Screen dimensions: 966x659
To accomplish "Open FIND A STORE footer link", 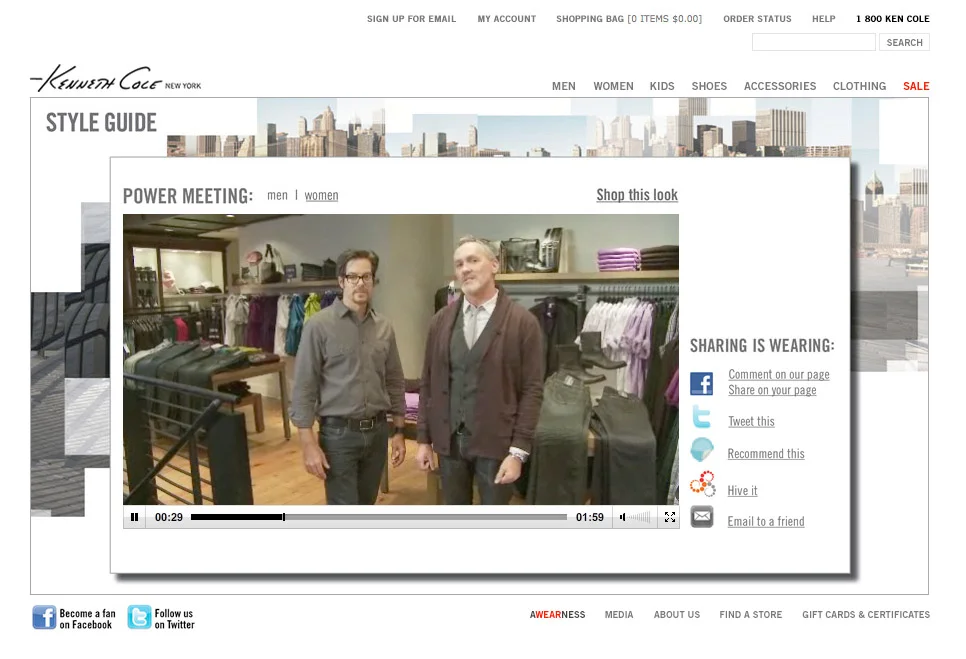I will [x=750, y=615].
